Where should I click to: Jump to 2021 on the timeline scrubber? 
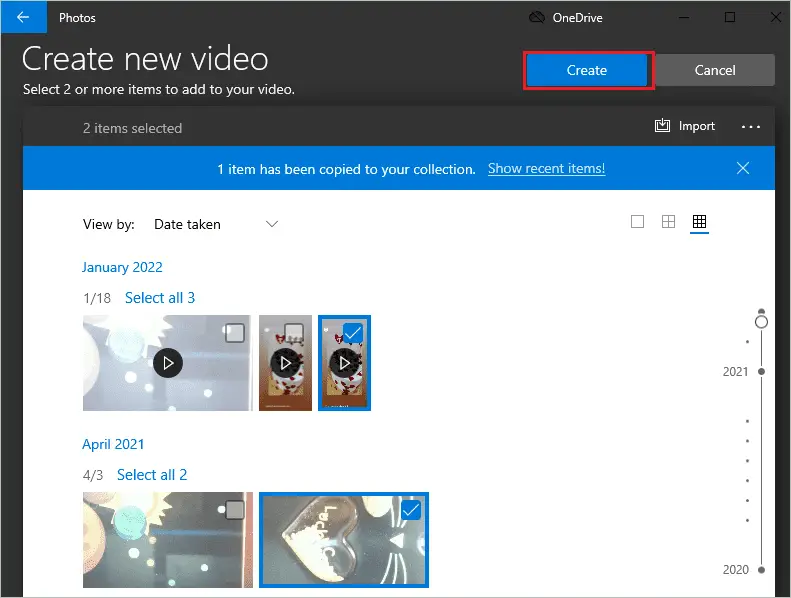point(761,371)
